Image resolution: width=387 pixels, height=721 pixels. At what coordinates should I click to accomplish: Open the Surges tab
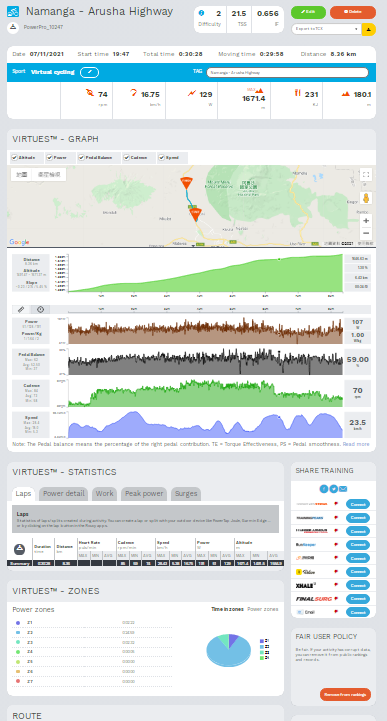pyautogui.click(x=186, y=493)
